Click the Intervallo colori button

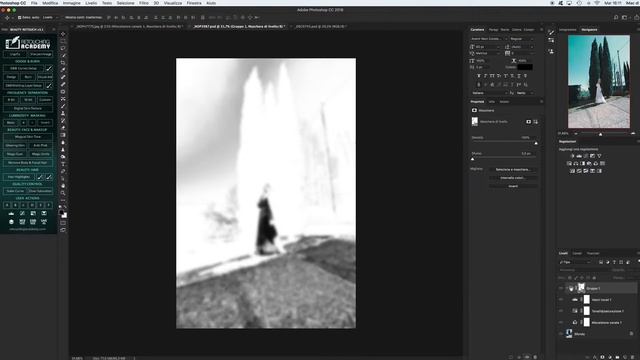click(513, 178)
